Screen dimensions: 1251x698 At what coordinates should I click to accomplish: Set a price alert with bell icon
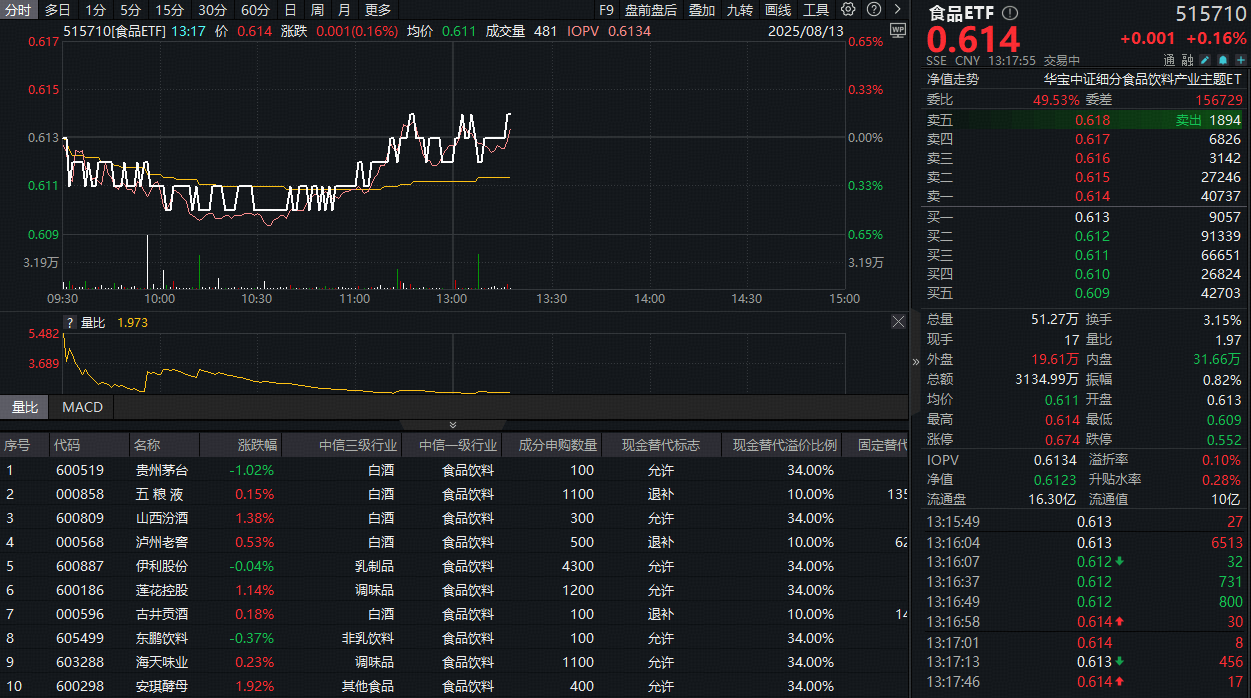(x=1224, y=60)
